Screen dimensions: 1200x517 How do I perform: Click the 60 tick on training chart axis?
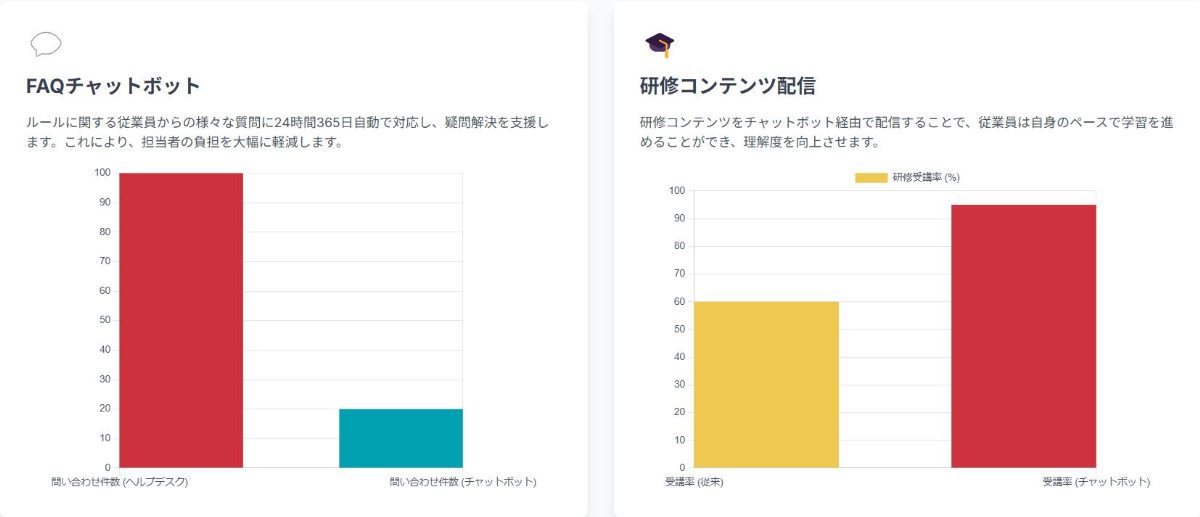[678, 301]
